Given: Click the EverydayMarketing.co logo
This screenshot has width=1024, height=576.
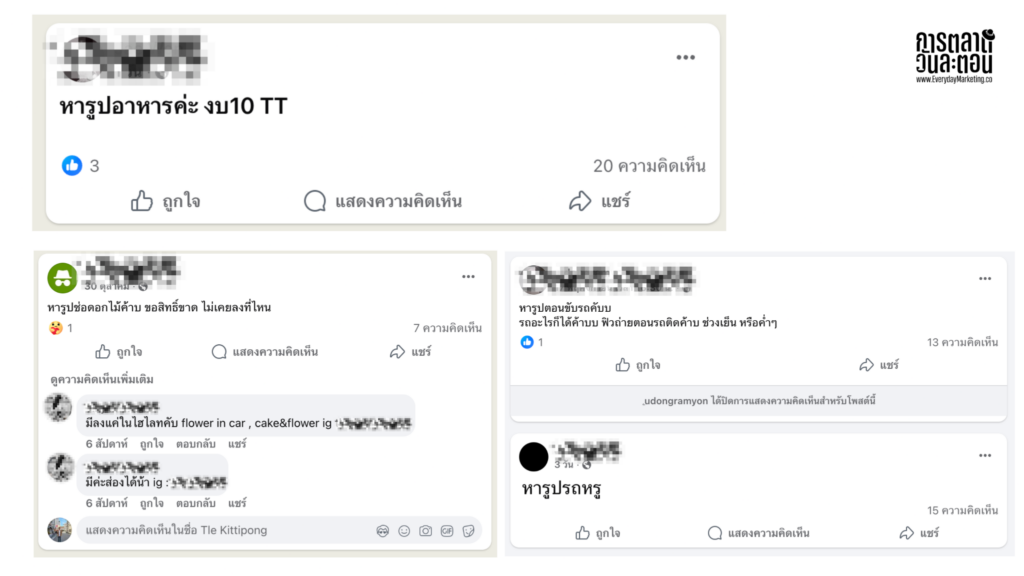Looking at the screenshot, I should [954, 57].
